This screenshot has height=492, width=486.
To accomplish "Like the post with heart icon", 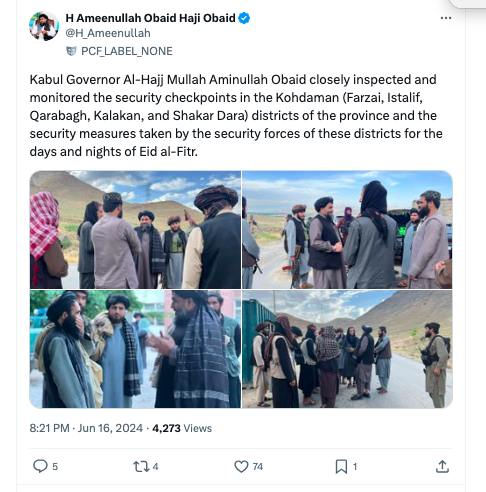I will (x=241, y=466).
